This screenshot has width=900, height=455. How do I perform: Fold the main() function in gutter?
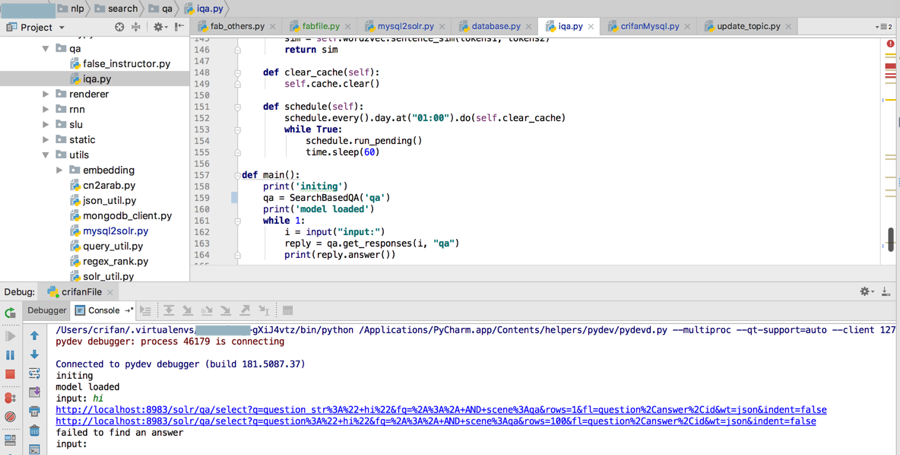237,175
